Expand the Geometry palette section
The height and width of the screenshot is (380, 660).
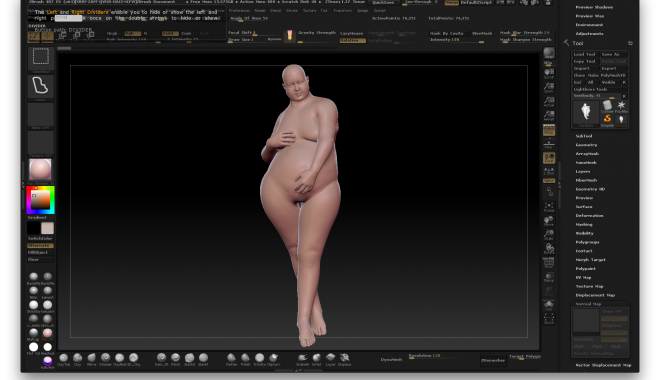coord(586,145)
